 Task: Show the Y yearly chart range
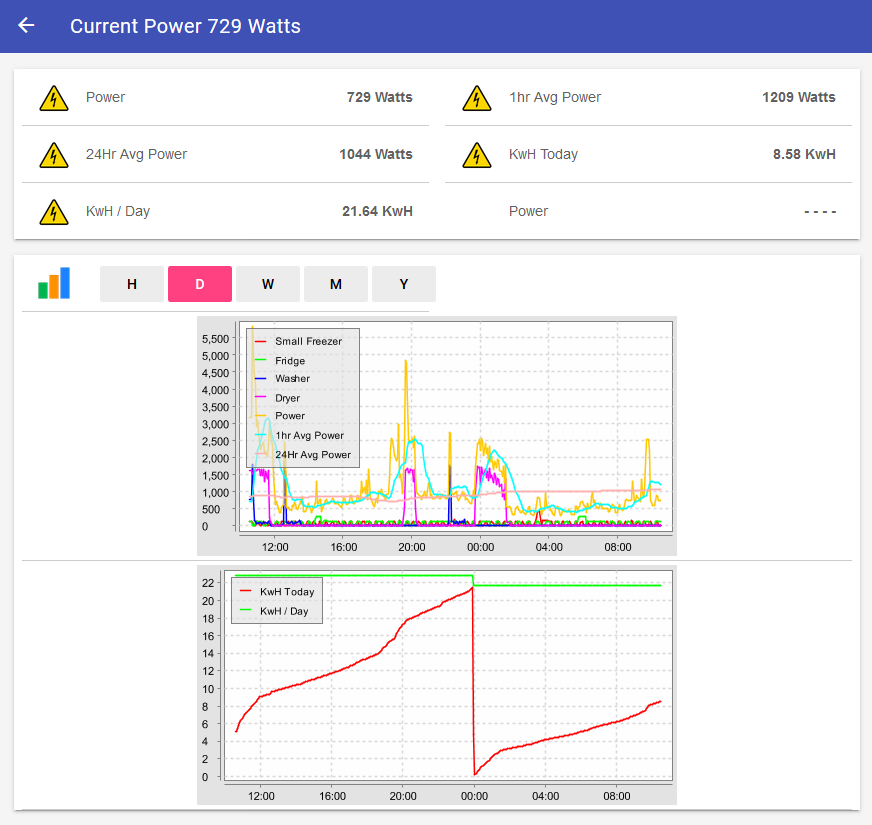click(404, 284)
